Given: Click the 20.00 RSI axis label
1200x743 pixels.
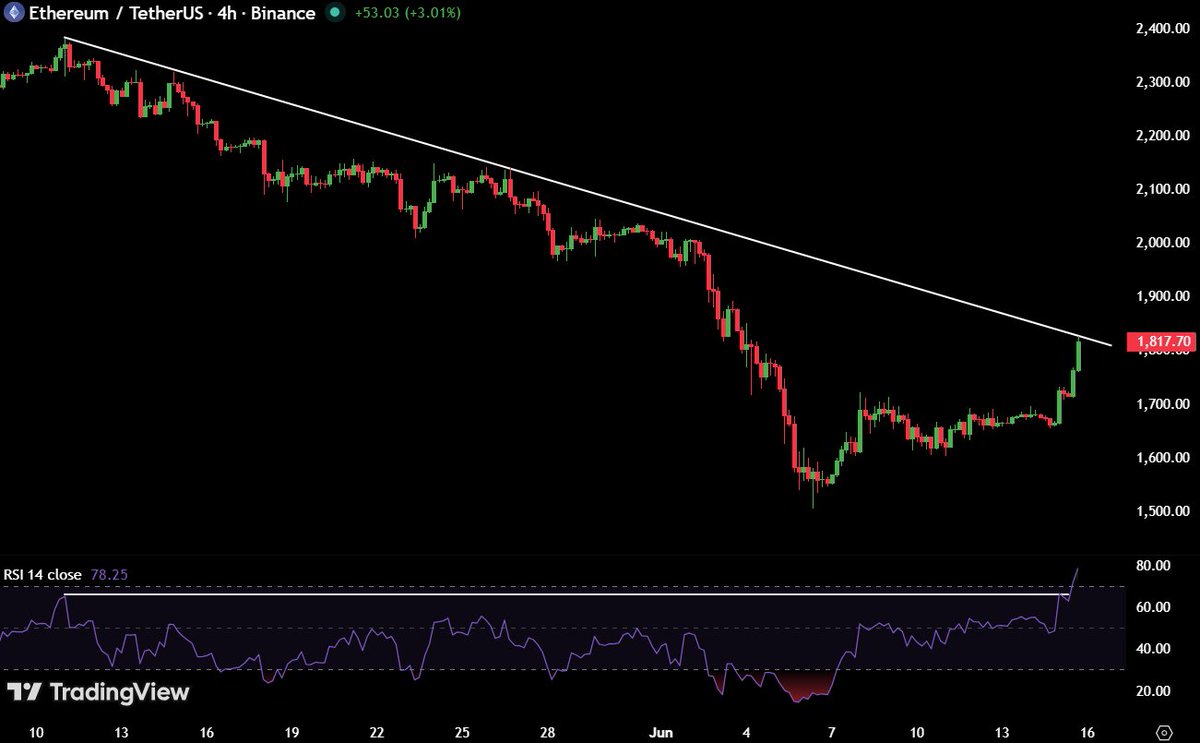Looking at the screenshot, I should [x=1153, y=691].
